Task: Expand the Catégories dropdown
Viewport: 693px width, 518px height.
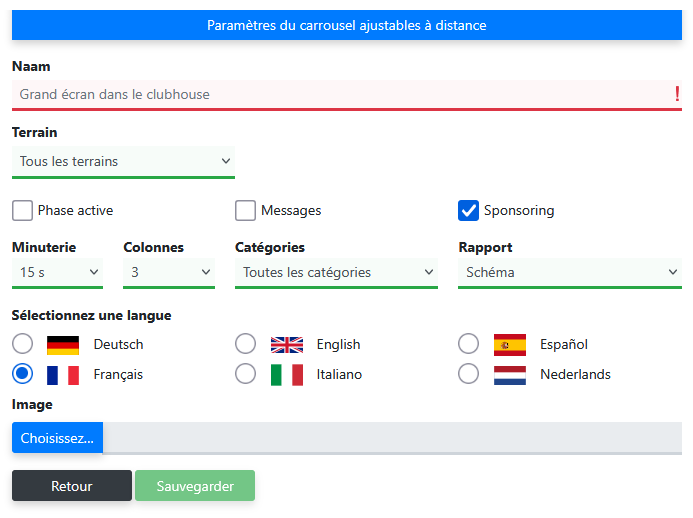Action: (336, 273)
